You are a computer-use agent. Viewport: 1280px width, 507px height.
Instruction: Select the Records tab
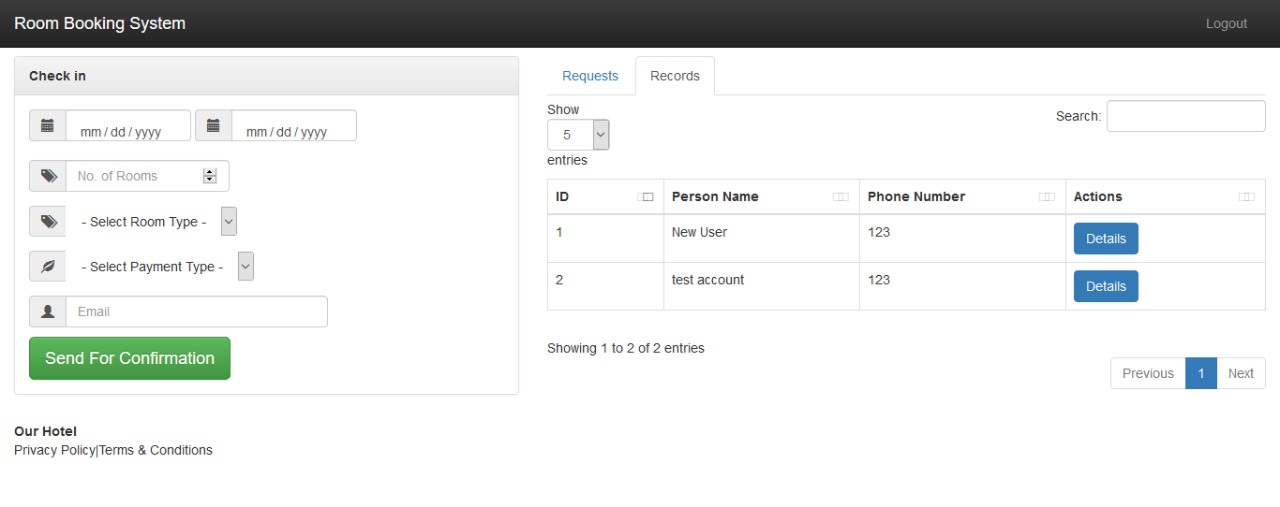675,76
